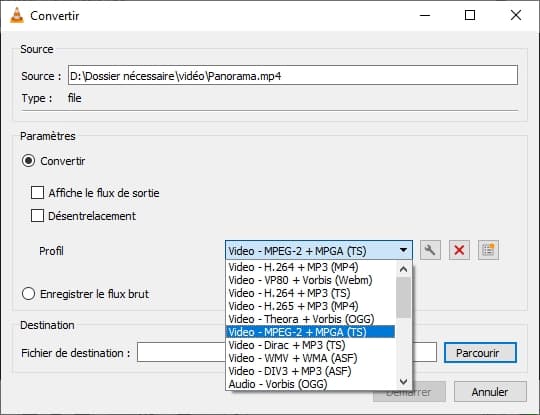This screenshot has height=415, width=540.
Task: Click the profile list scroll up arrow
Action: click(x=404, y=269)
